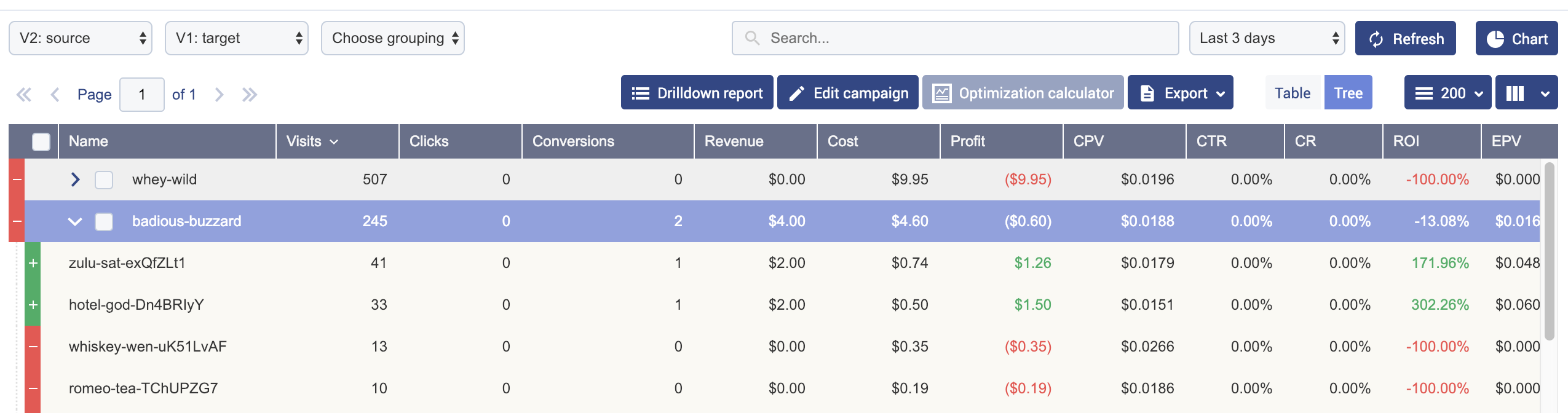This screenshot has width=1568, height=413.
Task: Go to next page arrow
Action: (219, 95)
